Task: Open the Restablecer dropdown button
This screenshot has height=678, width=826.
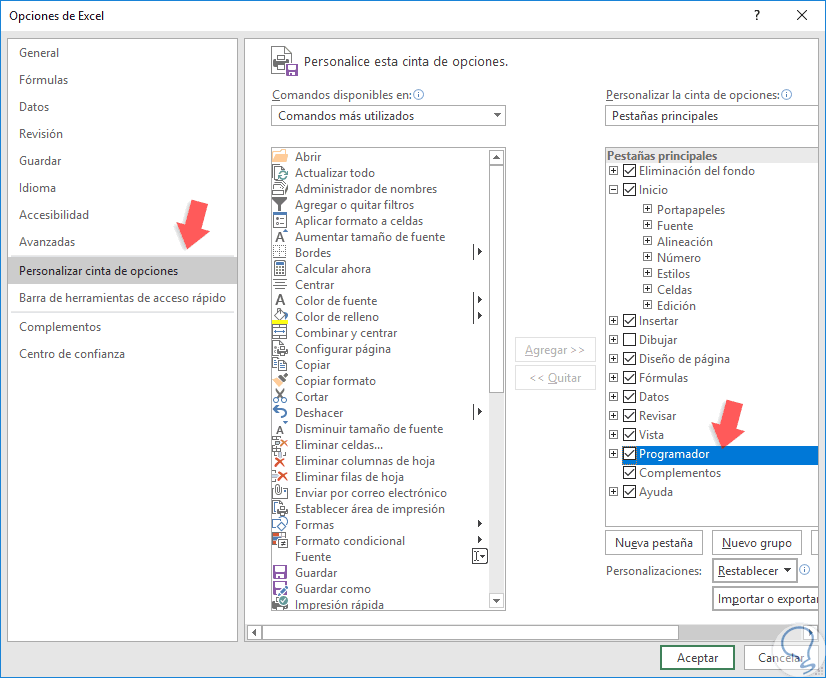Action: 754,571
